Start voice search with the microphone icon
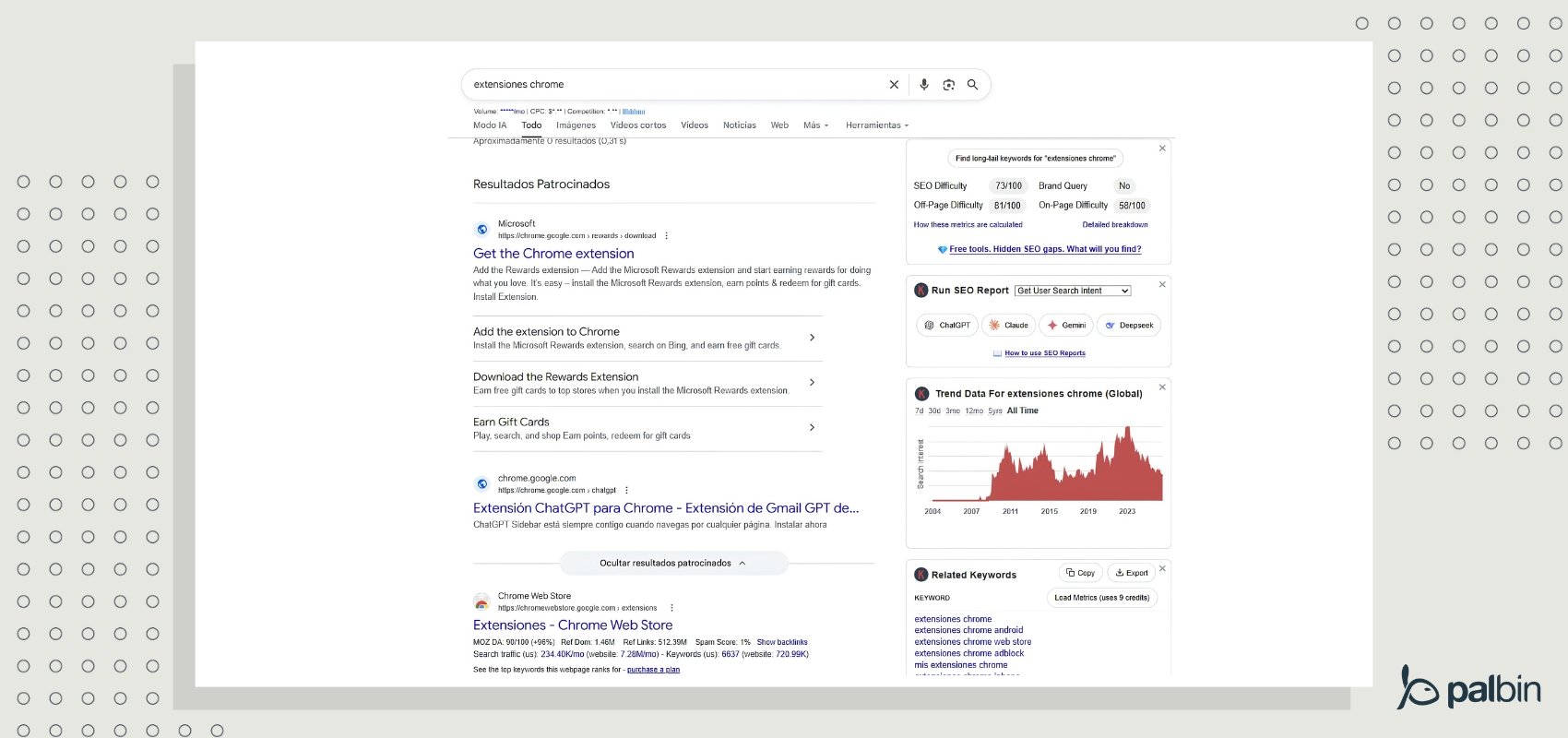This screenshot has width=1568, height=738. [x=924, y=84]
